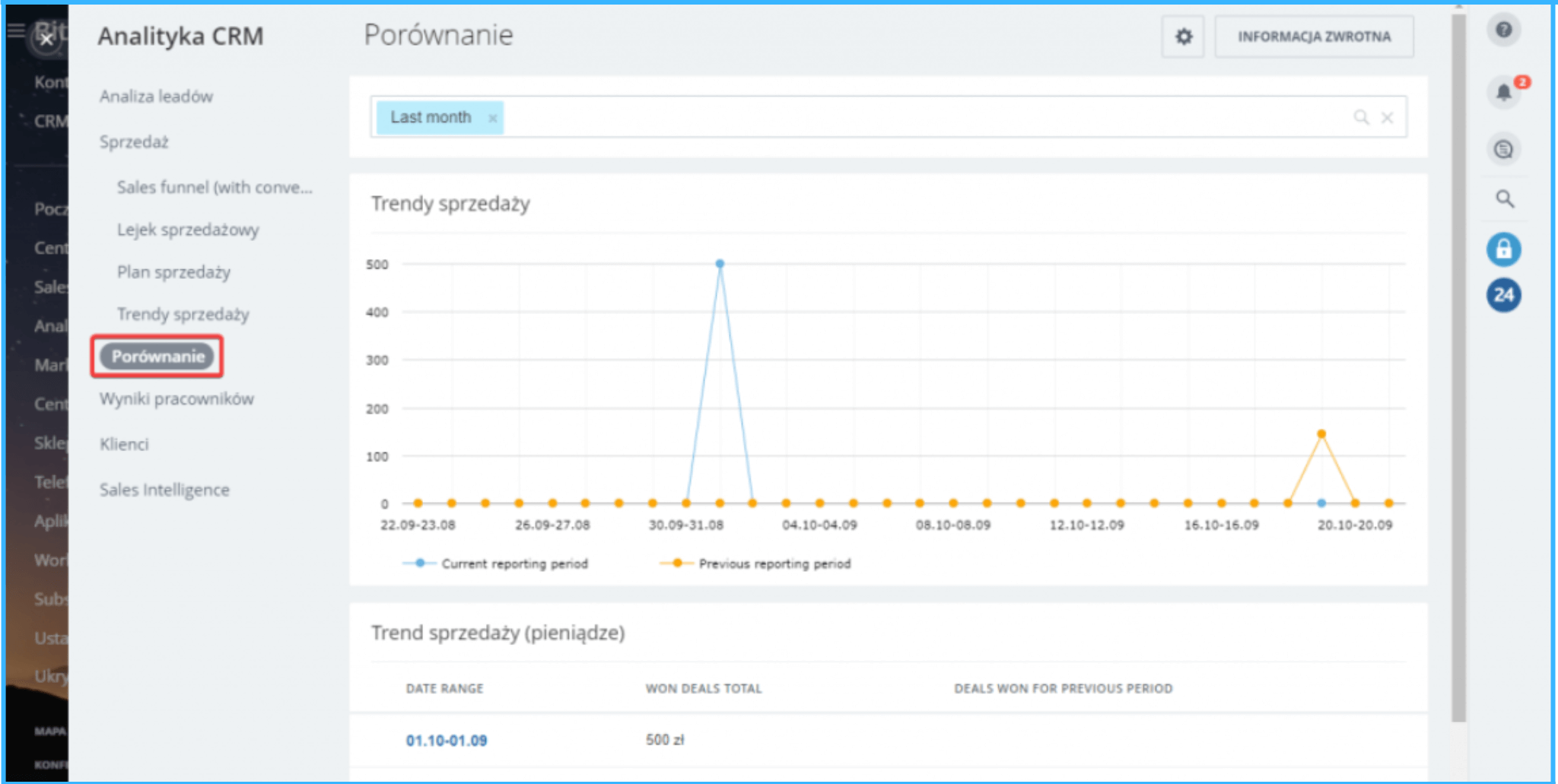Open the Bitrix 24 round icon
The image size is (1558, 784).
[x=1503, y=295]
